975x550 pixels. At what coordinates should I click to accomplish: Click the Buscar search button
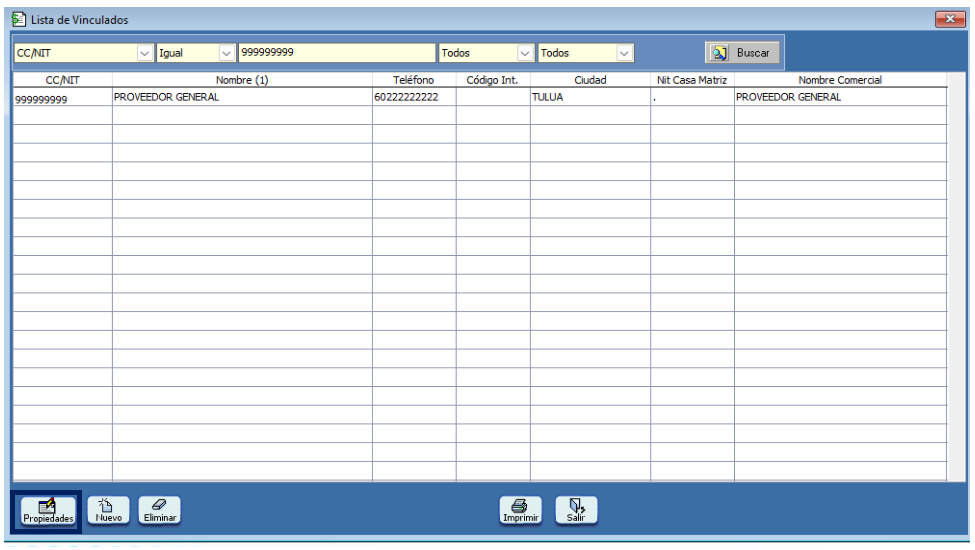pyautogui.click(x=742, y=53)
